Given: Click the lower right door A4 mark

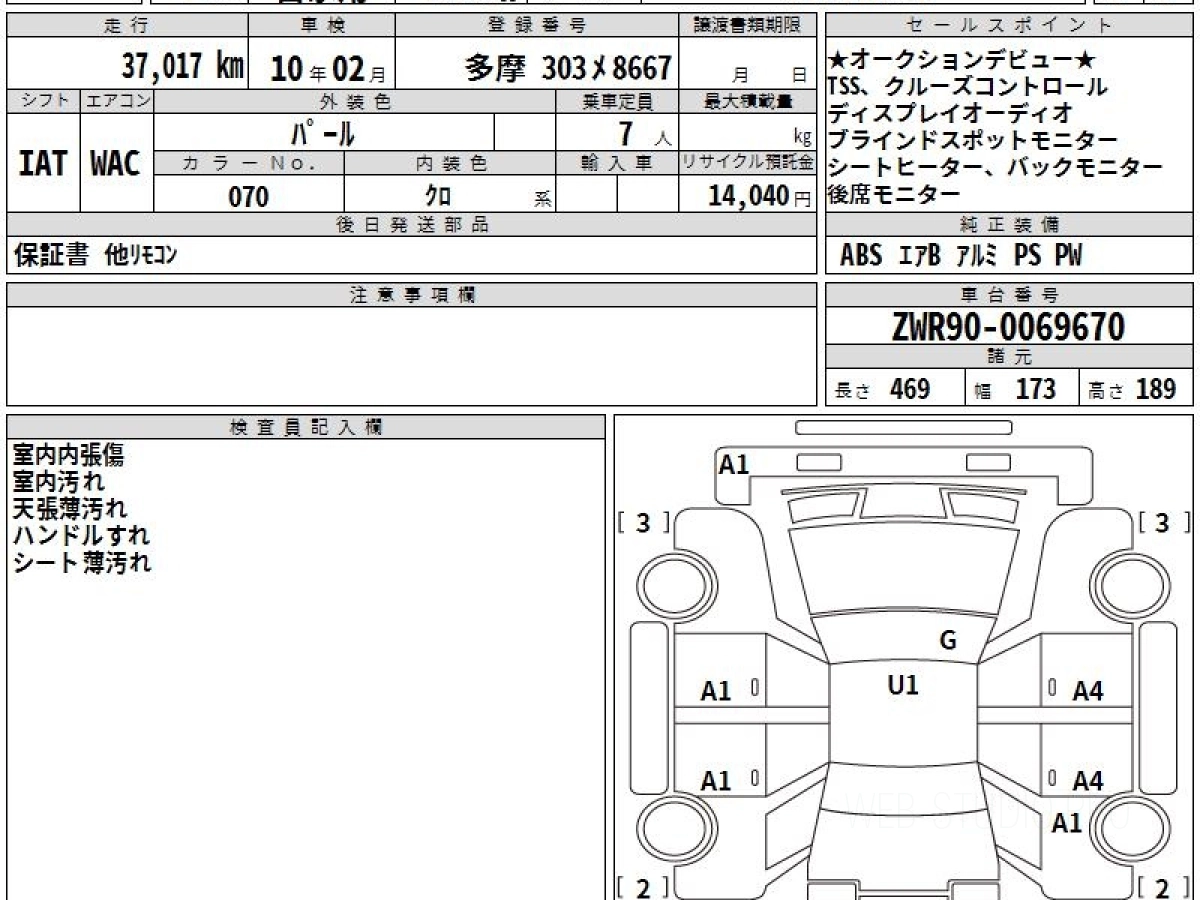Looking at the screenshot, I should 1088,781.
